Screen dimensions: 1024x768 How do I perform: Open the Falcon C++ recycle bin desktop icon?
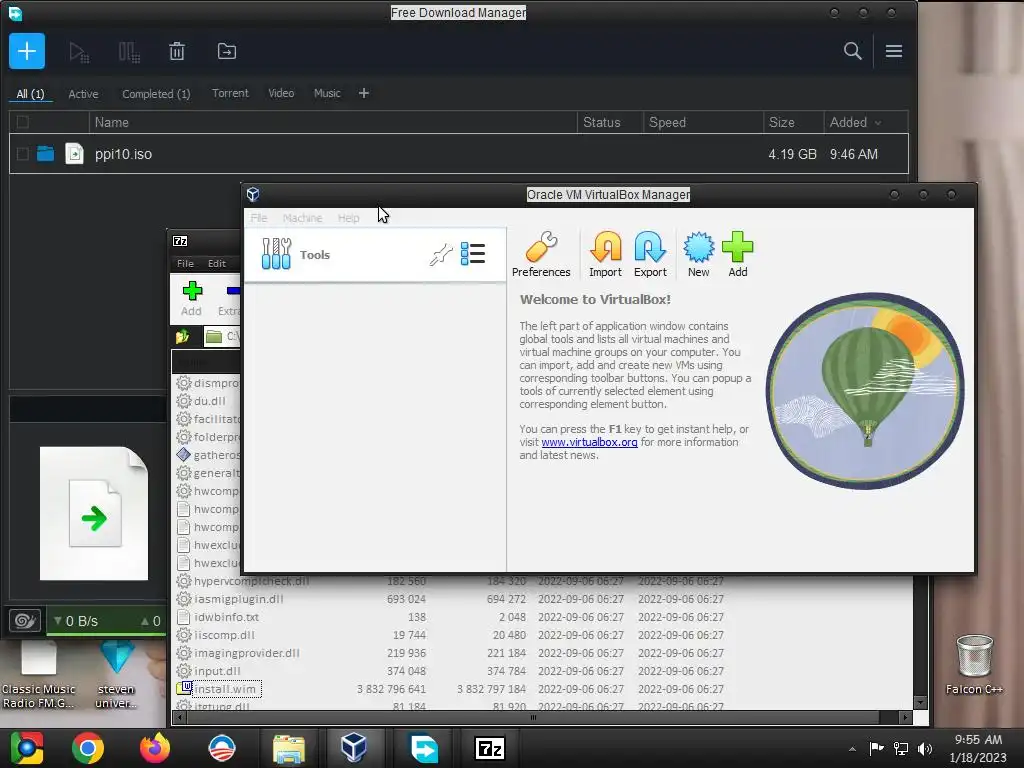[974, 664]
